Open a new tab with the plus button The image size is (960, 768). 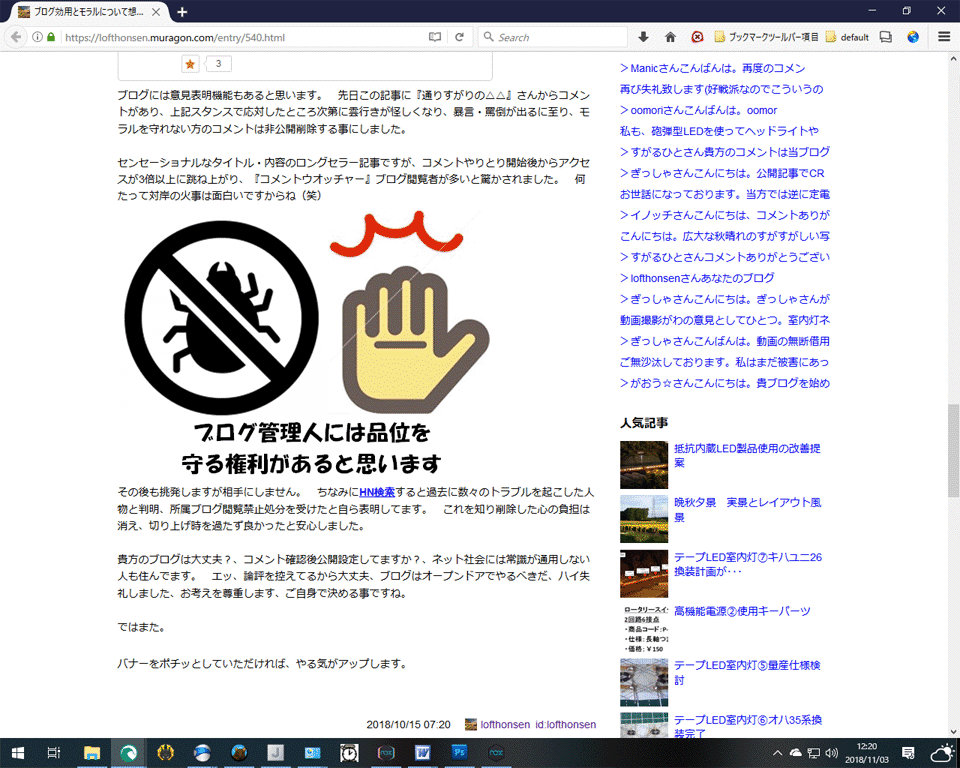180,13
